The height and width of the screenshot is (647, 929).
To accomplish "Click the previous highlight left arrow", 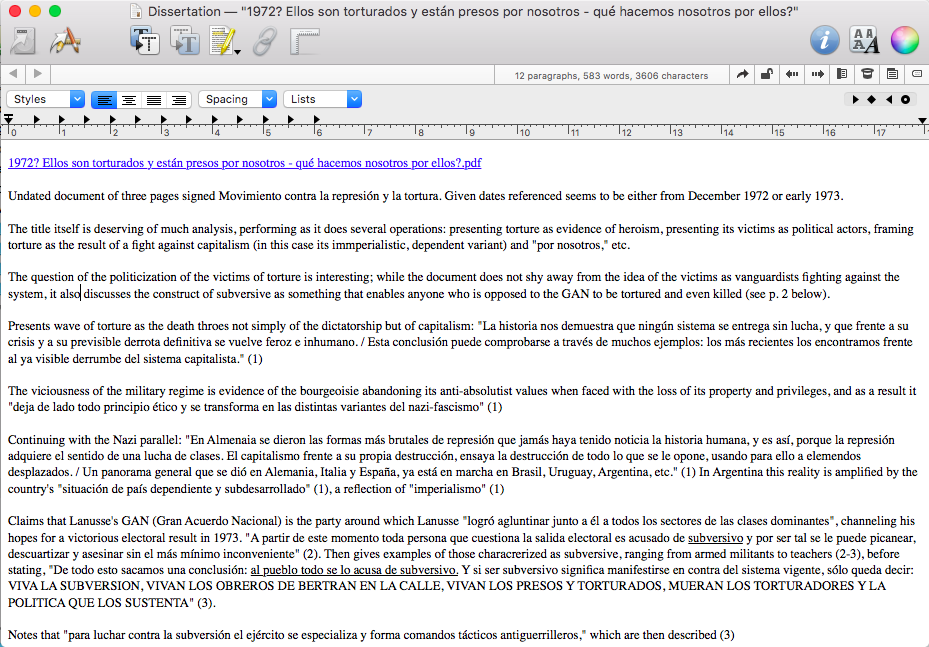I will point(792,74).
